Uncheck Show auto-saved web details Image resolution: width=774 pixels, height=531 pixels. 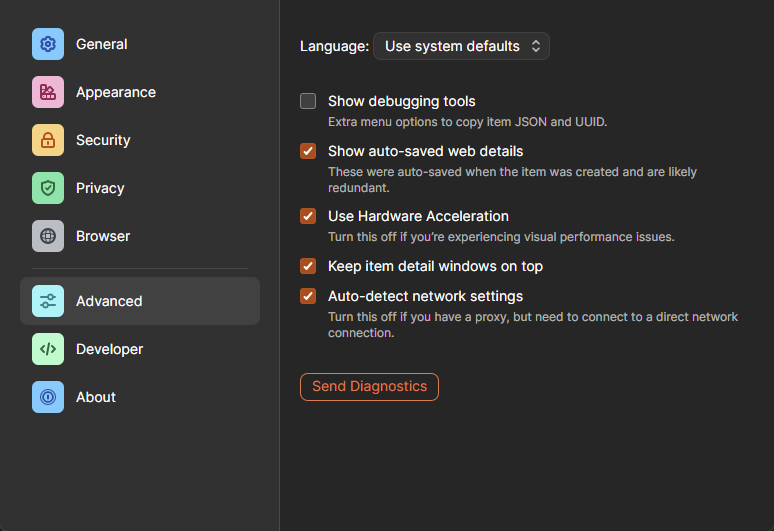308,151
